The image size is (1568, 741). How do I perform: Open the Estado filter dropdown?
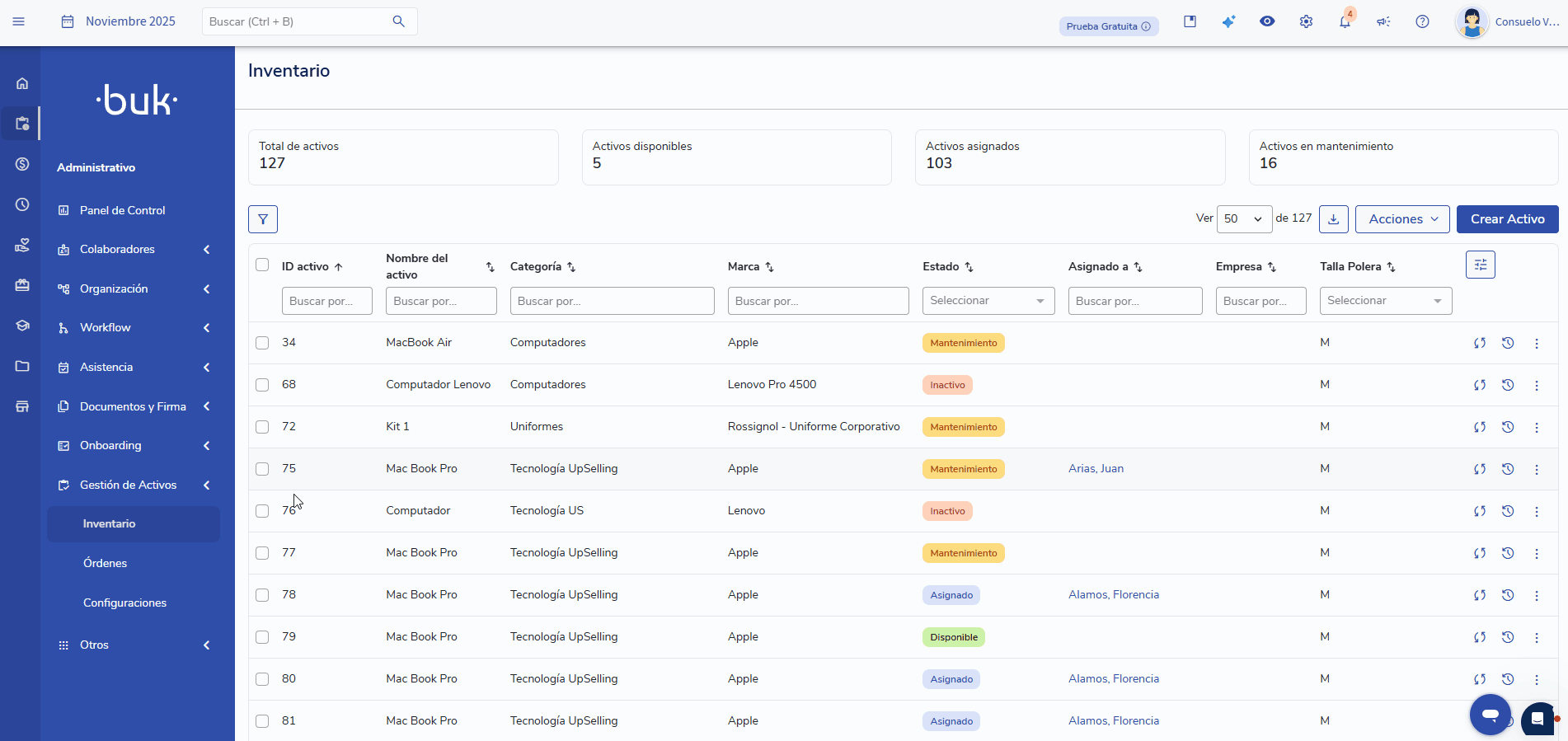[x=988, y=301]
